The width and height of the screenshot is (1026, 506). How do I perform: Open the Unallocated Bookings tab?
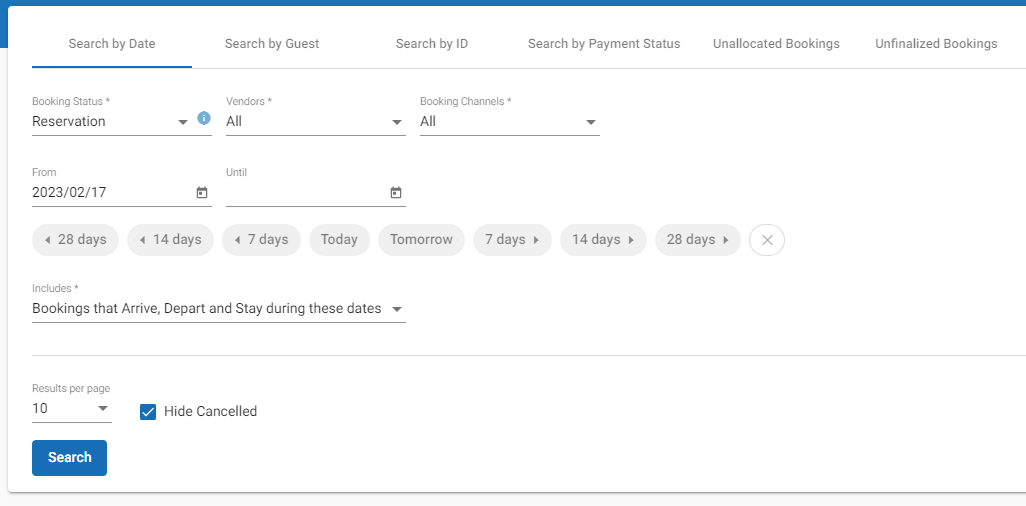pyautogui.click(x=776, y=44)
